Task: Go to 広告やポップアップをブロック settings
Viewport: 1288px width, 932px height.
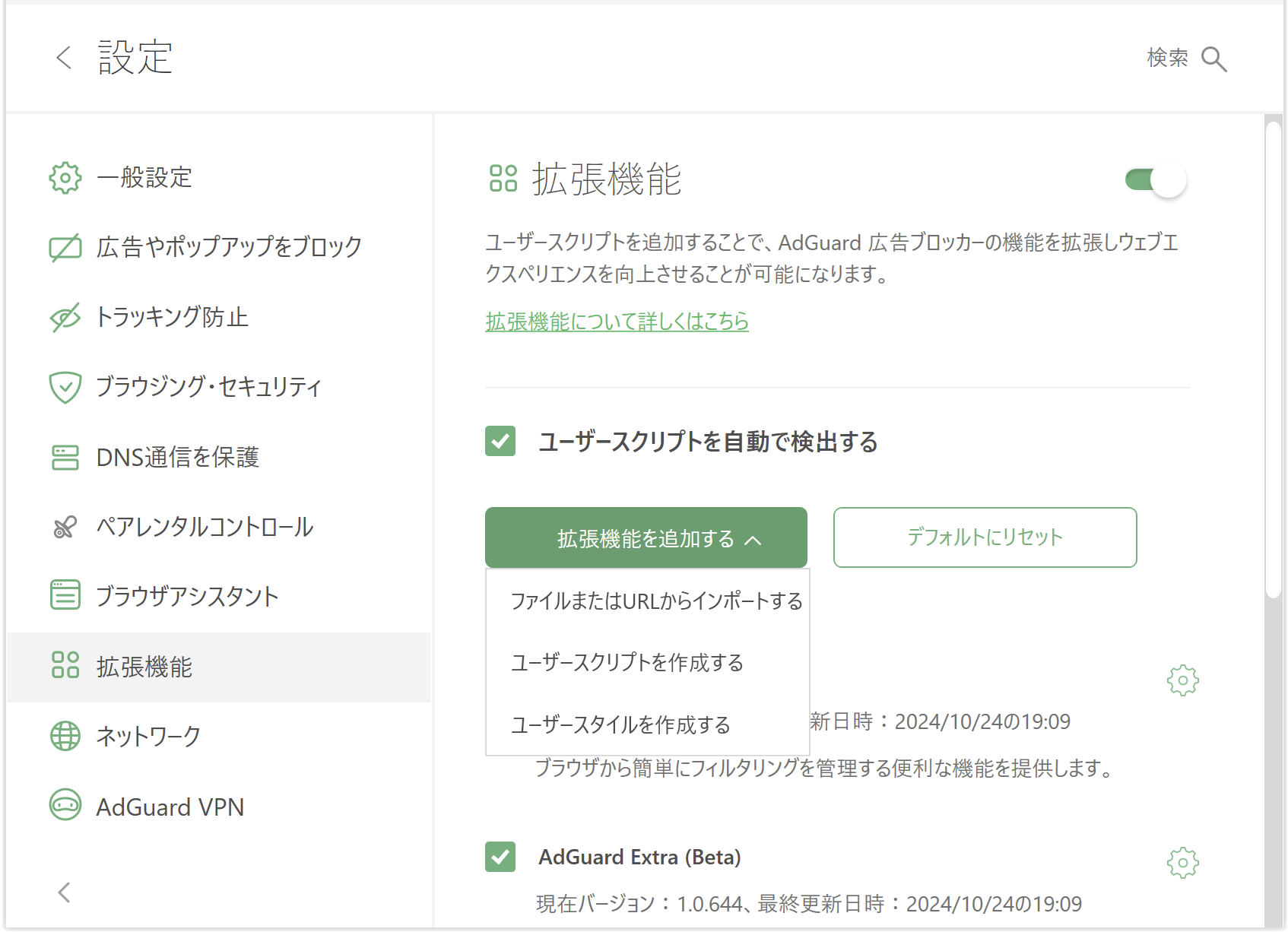Action: pos(219,247)
